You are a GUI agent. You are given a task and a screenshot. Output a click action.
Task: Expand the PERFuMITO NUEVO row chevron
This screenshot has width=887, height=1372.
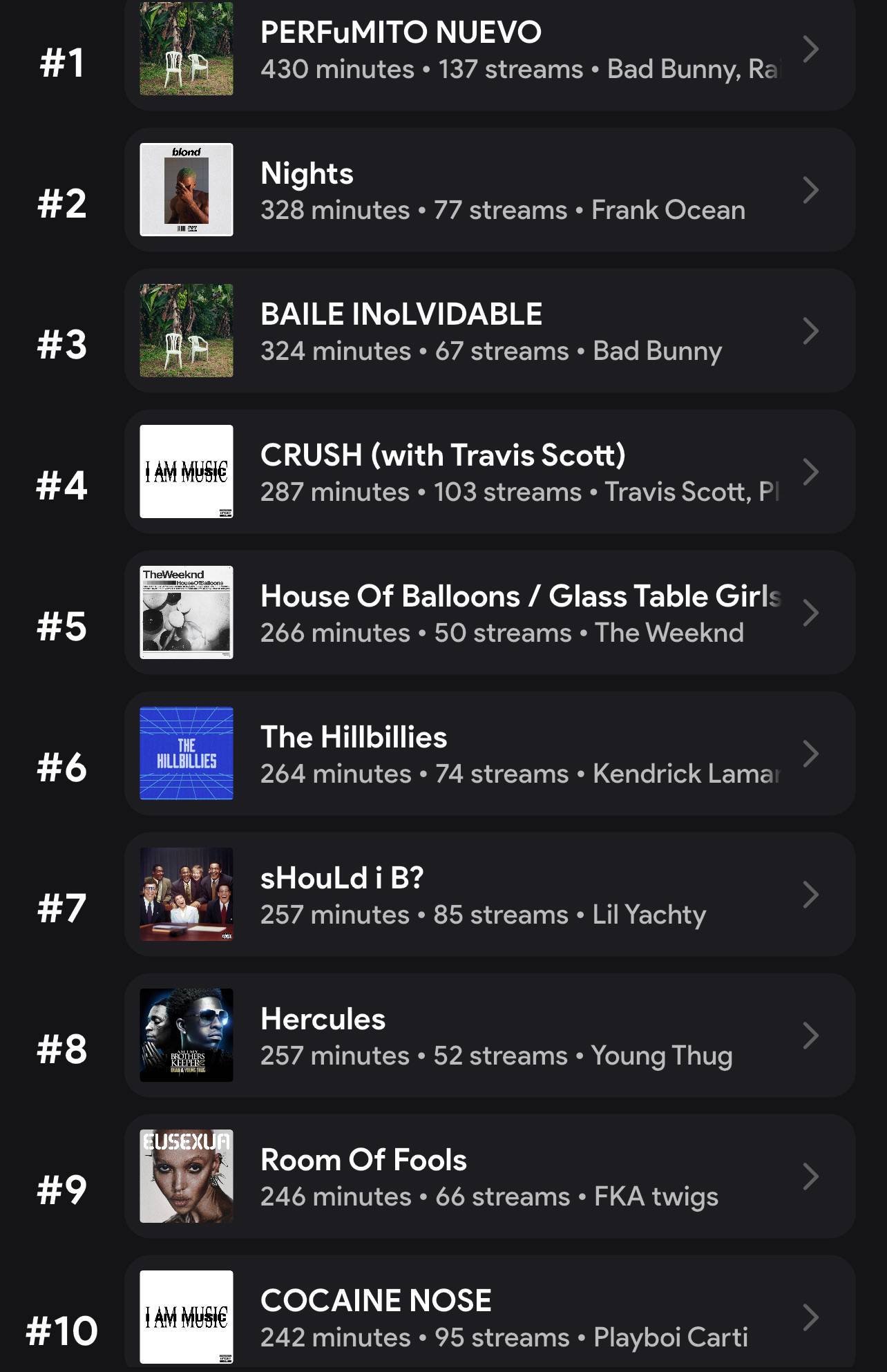811,48
